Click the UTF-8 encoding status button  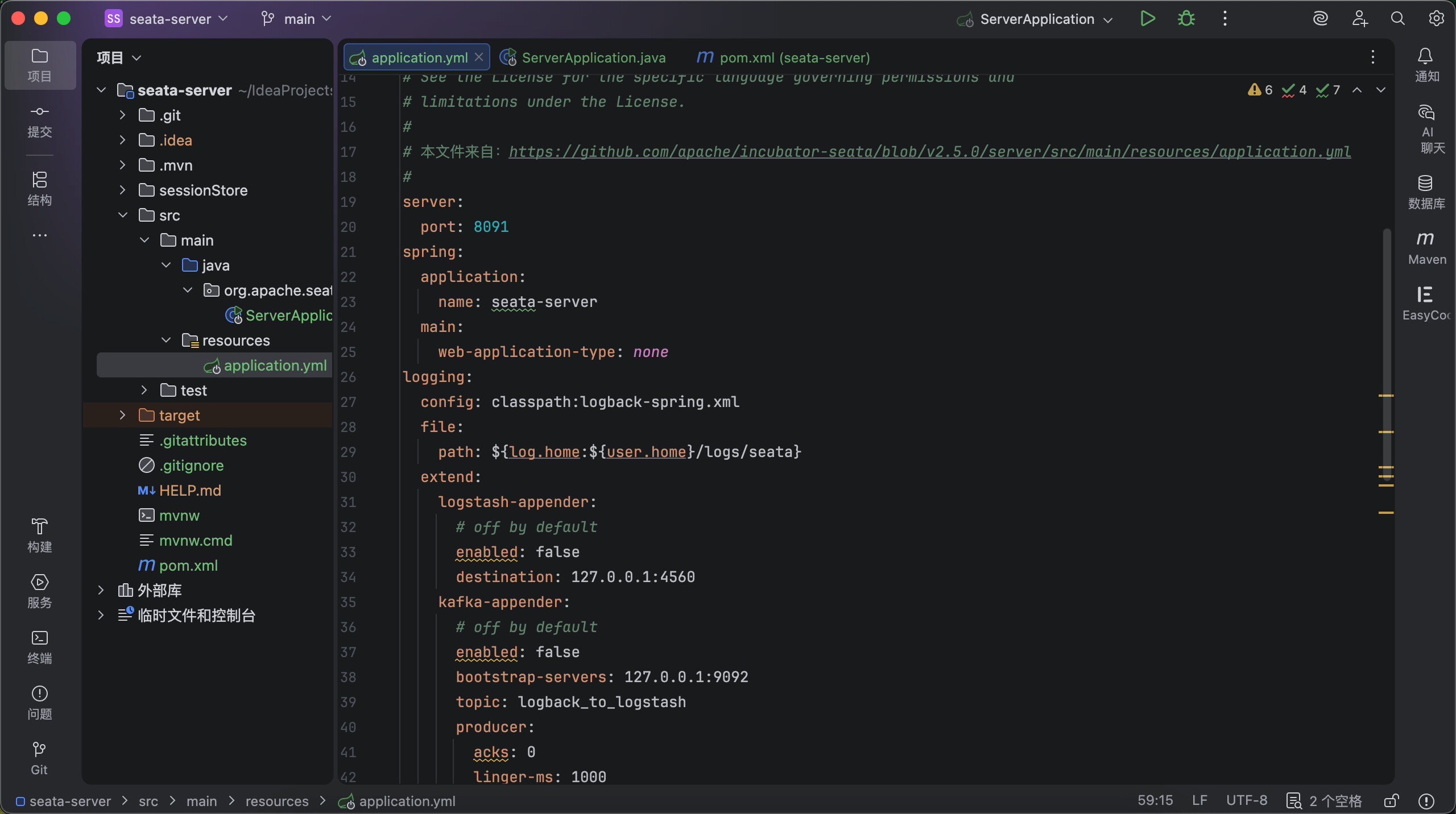(x=1246, y=800)
